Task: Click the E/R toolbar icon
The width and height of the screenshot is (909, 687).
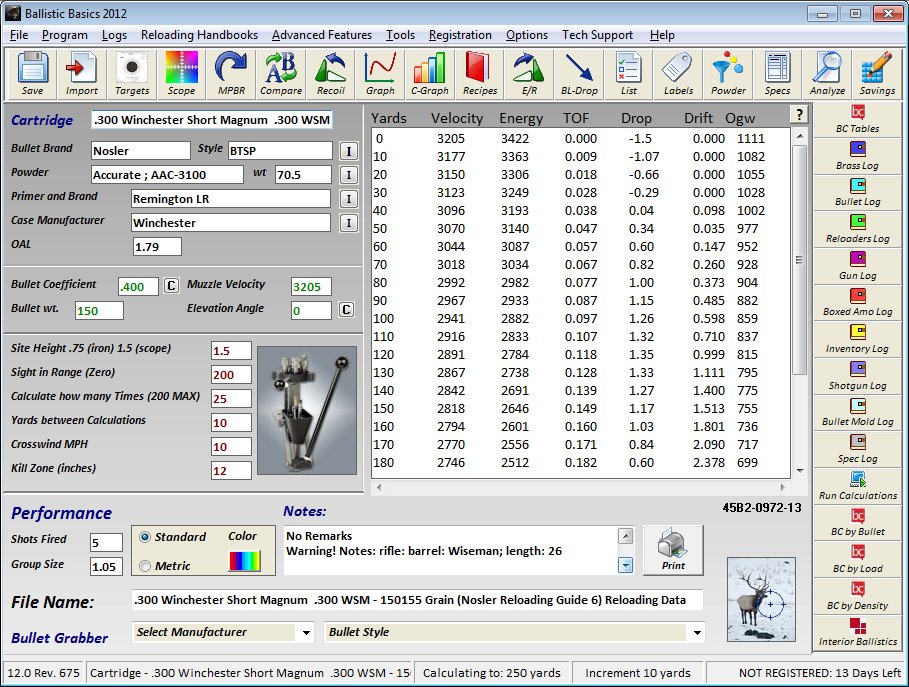Action: point(529,74)
